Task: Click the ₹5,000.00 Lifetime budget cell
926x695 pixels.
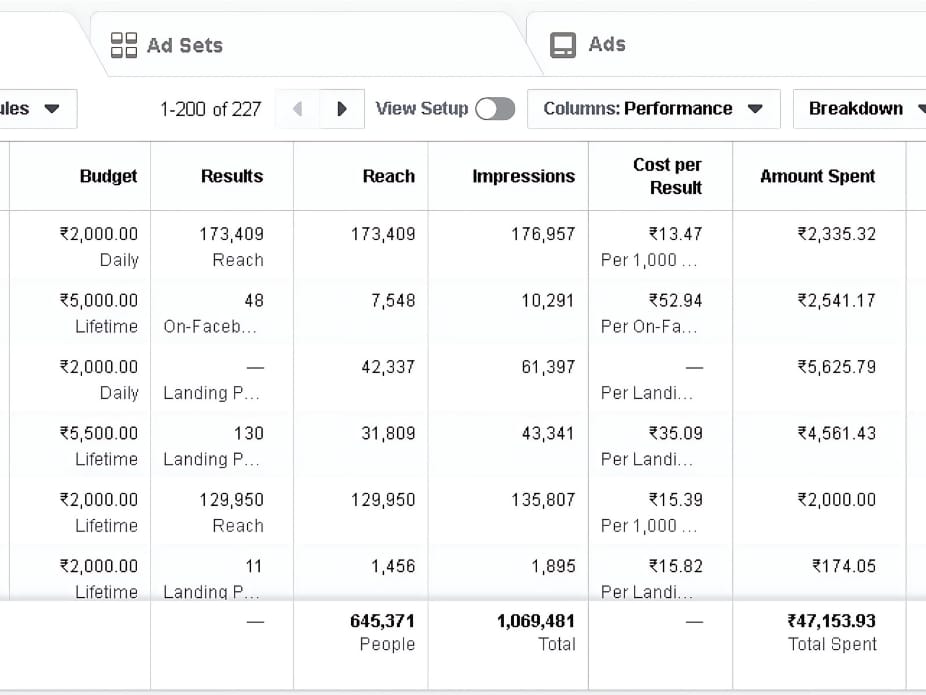Action: (x=99, y=313)
